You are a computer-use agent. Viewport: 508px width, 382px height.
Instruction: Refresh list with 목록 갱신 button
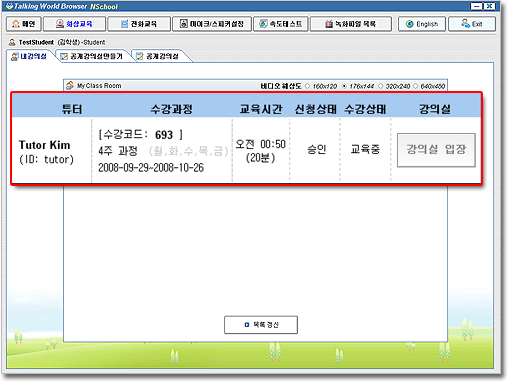pyautogui.click(x=261, y=325)
